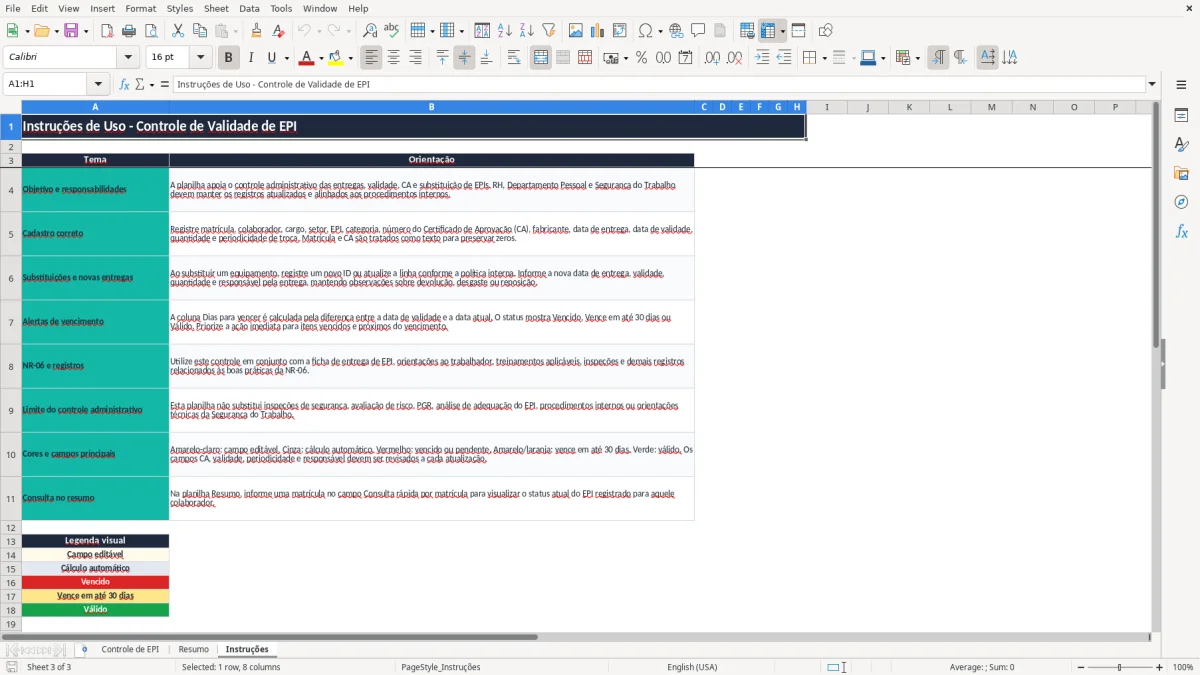
Task: Click the zoom slider in status bar
Action: 1119,667
